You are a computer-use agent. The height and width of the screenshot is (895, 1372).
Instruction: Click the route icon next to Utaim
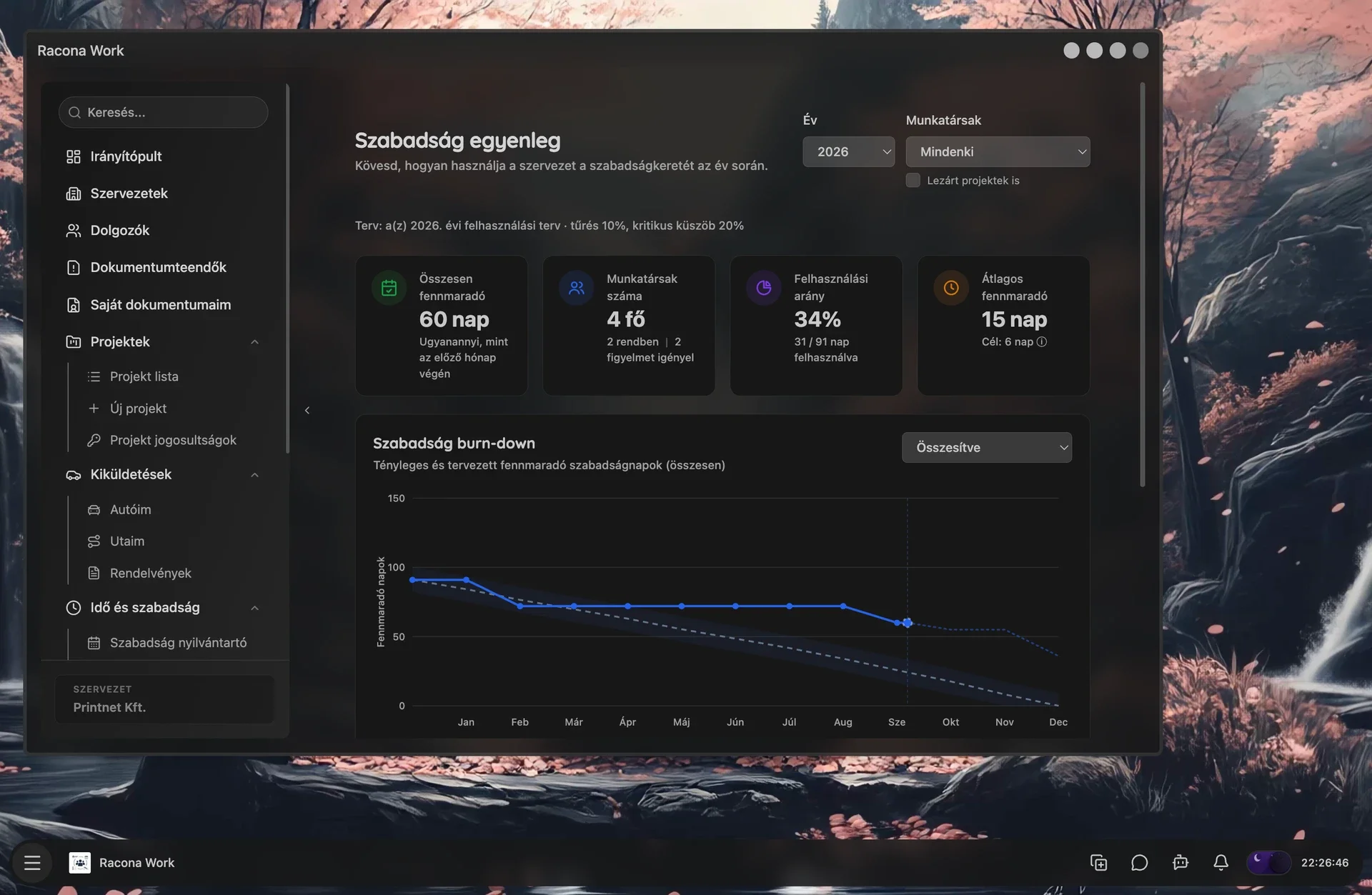point(94,541)
